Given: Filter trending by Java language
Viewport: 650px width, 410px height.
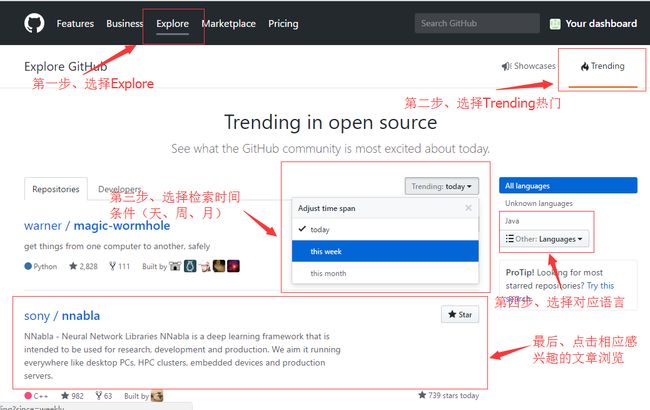Looking at the screenshot, I should (512, 221).
